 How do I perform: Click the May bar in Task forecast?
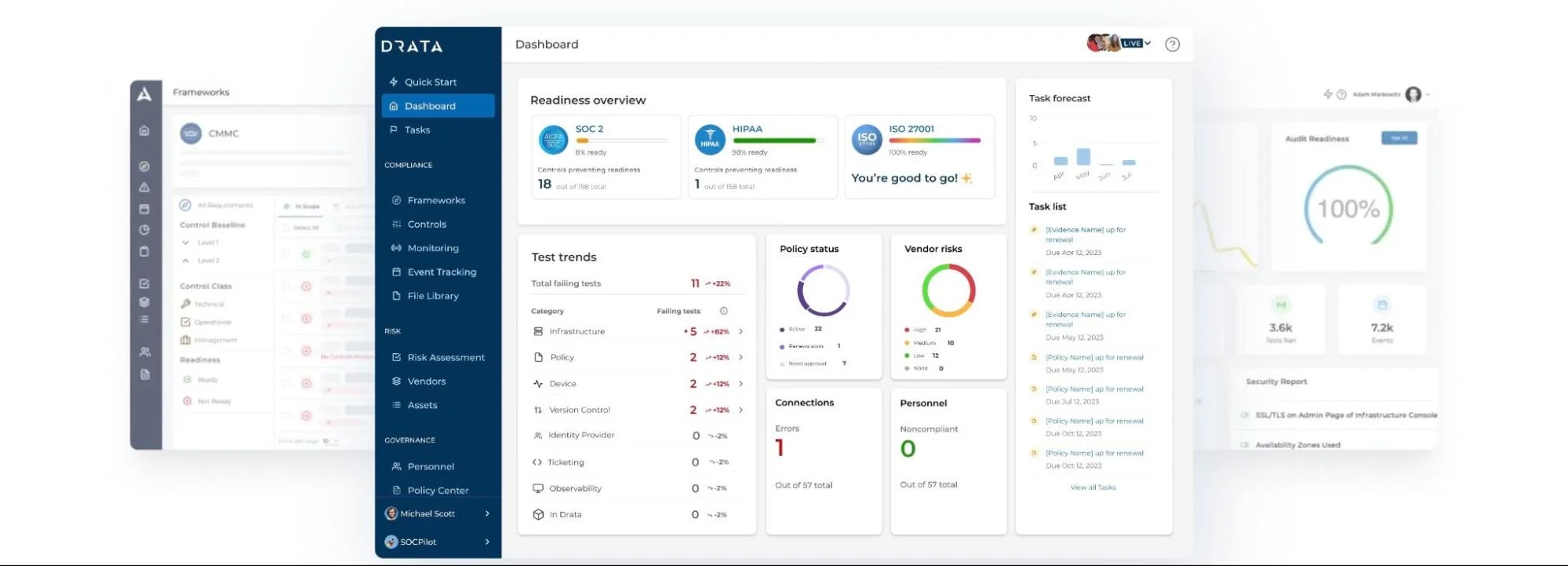pos(1083,156)
